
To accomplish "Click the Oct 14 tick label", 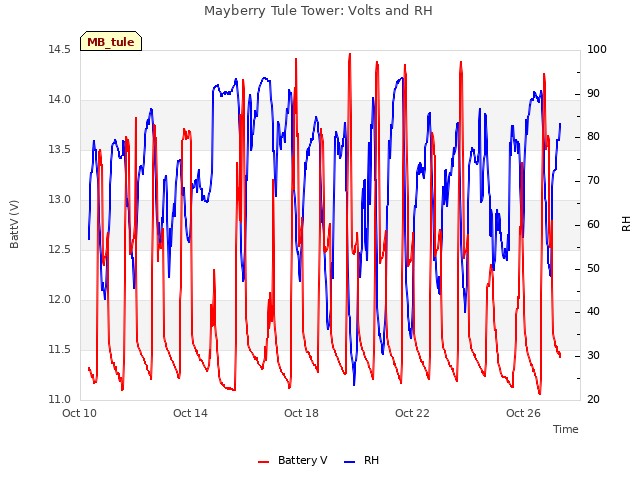I will 190,413.
